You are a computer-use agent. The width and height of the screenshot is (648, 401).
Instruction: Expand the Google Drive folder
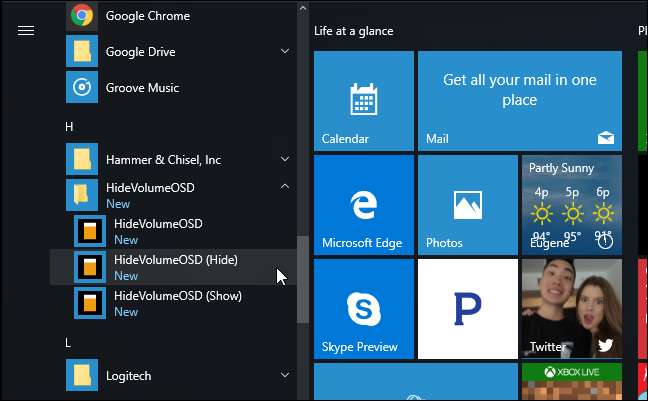point(285,52)
